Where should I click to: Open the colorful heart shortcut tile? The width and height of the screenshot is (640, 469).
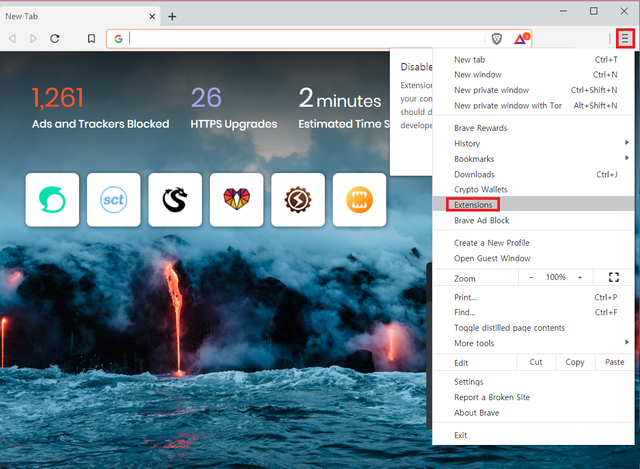[x=236, y=200]
